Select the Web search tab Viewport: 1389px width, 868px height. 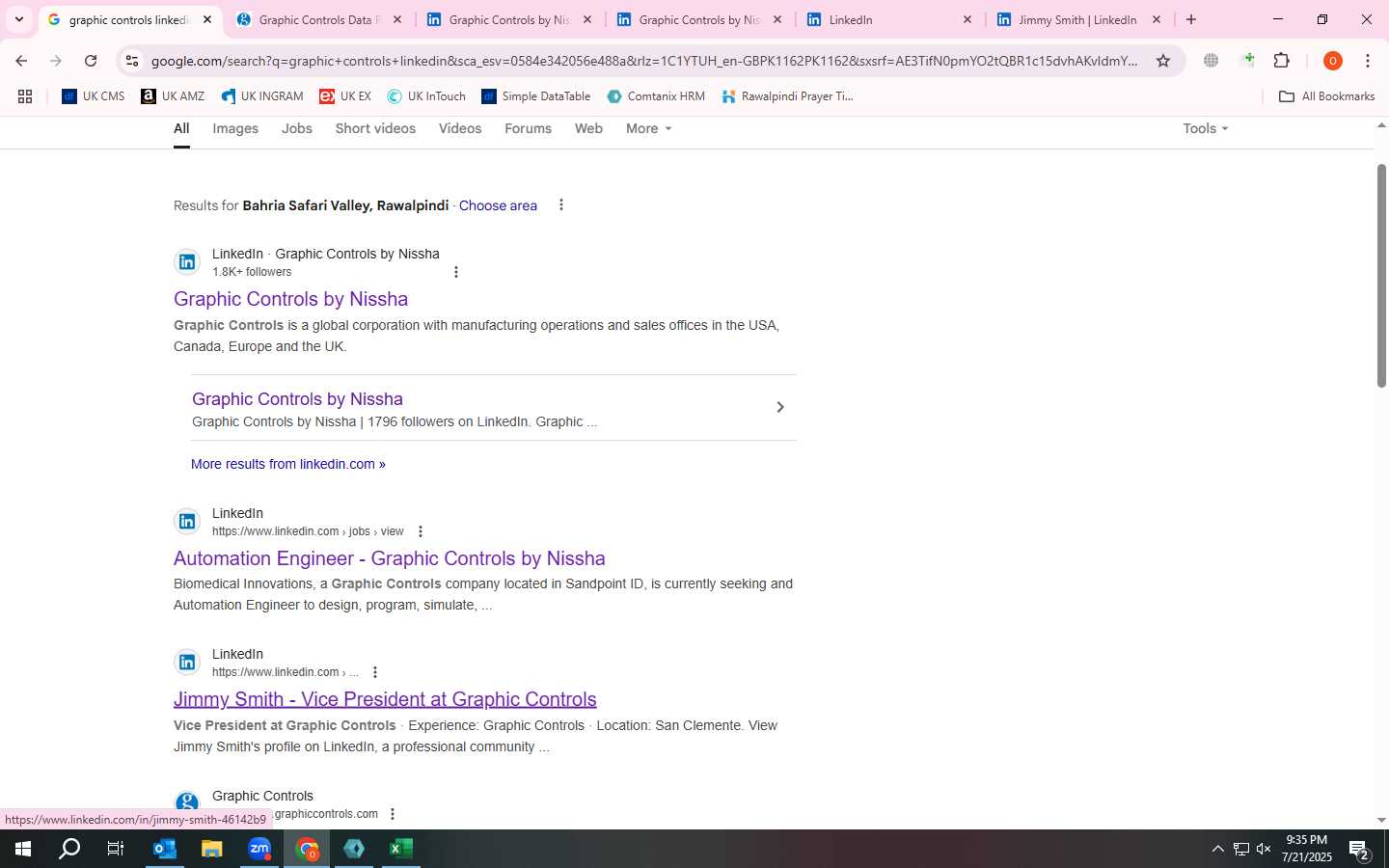tap(588, 128)
